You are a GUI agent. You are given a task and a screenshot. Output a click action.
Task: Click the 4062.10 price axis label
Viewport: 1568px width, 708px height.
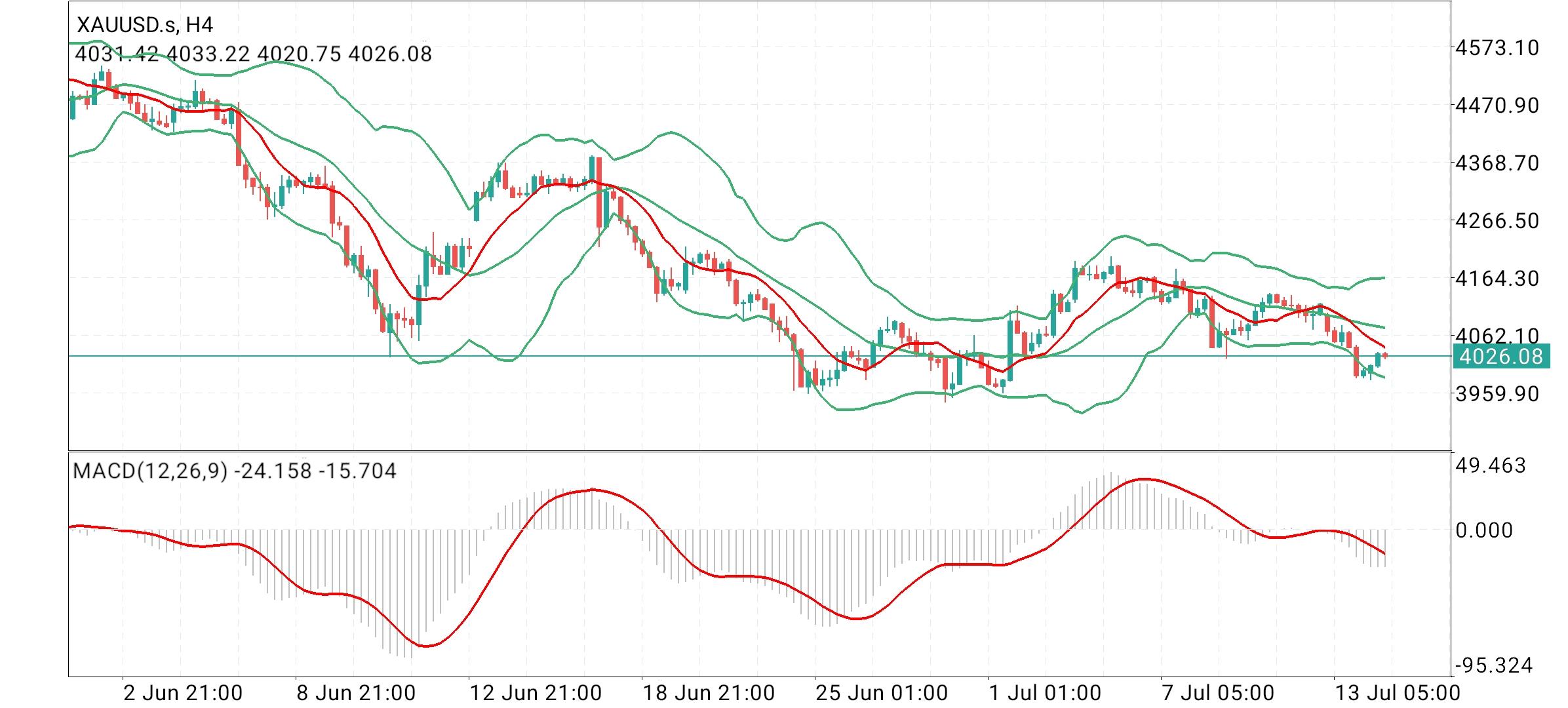[1497, 336]
